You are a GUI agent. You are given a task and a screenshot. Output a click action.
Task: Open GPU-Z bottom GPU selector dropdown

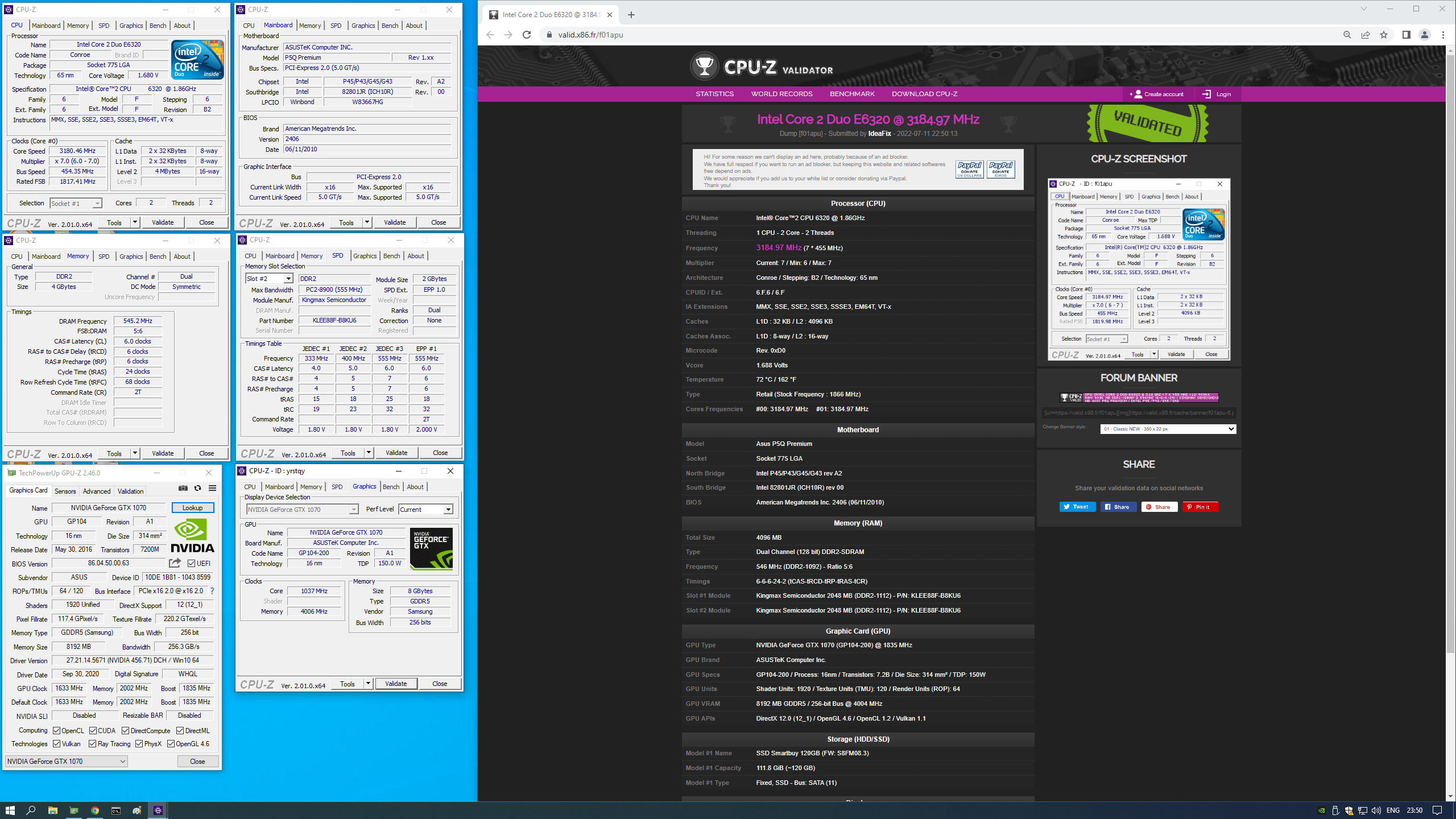66,762
